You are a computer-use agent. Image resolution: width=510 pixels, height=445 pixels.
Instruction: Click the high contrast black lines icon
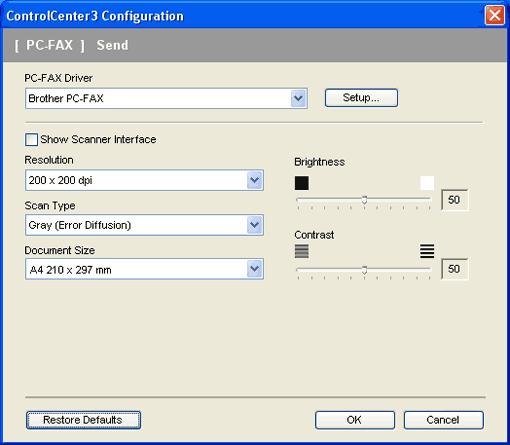[x=427, y=251]
